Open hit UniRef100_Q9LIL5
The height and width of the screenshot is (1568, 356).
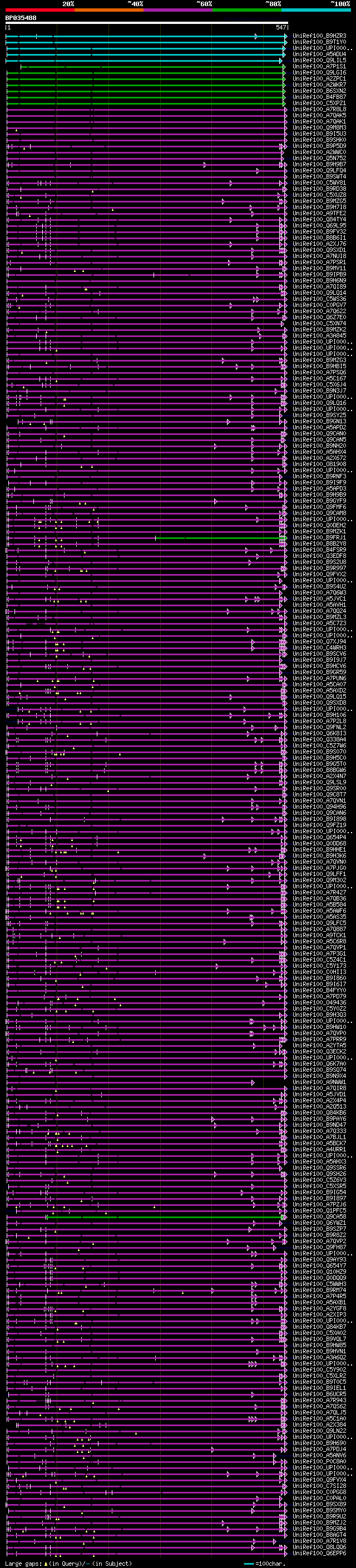pyautogui.click(x=319, y=60)
